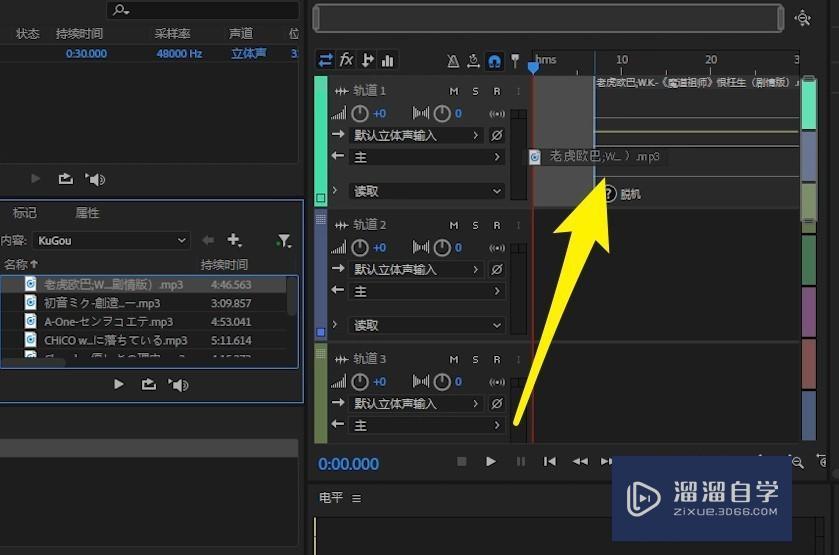This screenshot has height=555, width=839.
Task: Switch to the 属性 tab
Action: [x=87, y=213]
